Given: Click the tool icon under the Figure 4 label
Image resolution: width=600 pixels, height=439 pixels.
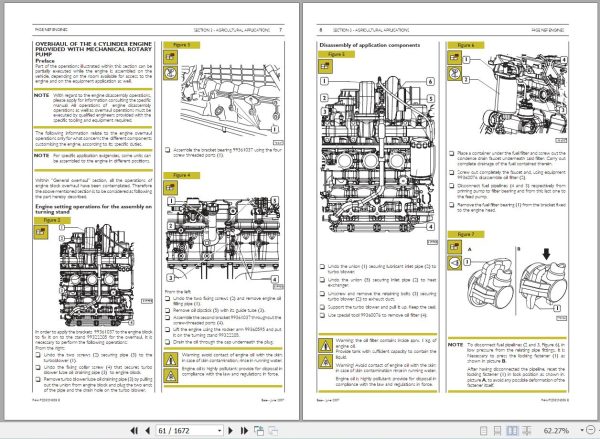Looking at the screenshot, I should coord(171,188).
